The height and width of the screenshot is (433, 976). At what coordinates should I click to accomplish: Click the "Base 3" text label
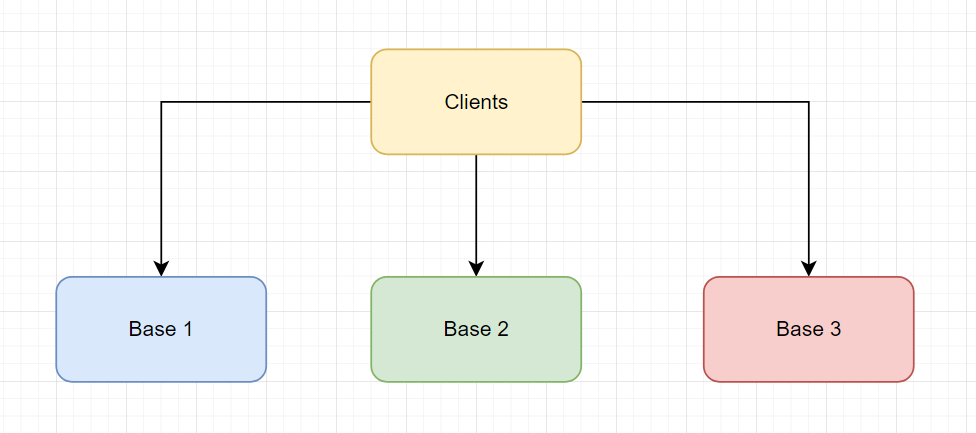point(809,329)
